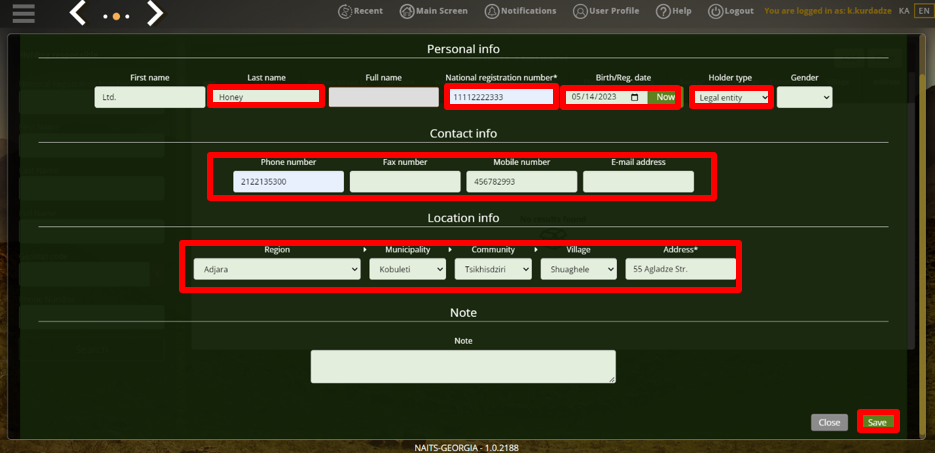Go forward with right arrow icon
935x453 pixels.
tap(155, 13)
